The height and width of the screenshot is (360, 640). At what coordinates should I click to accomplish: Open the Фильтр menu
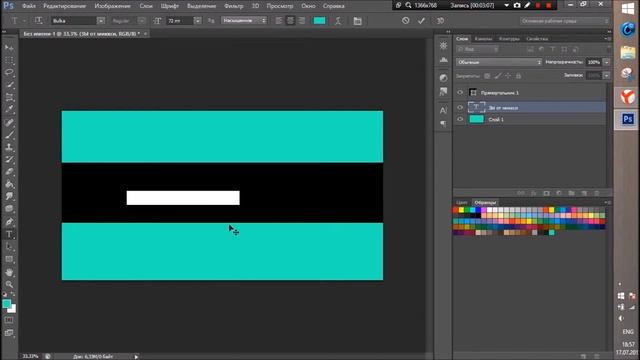pyautogui.click(x=233, y=6)
